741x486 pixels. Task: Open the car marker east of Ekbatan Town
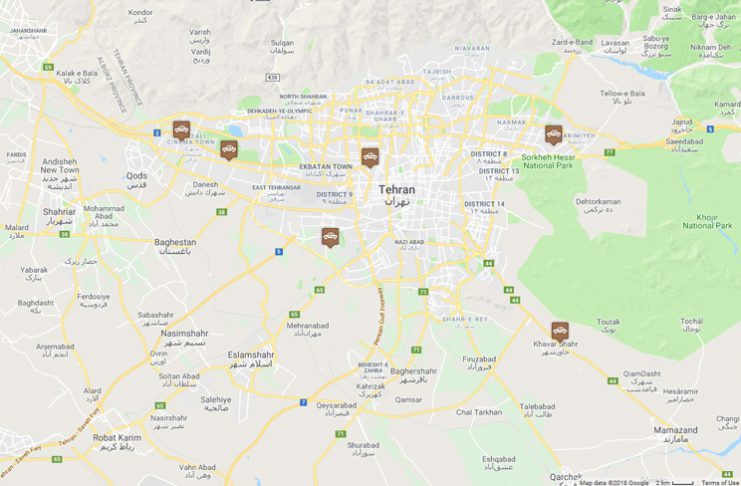click(x=370, y=157)
